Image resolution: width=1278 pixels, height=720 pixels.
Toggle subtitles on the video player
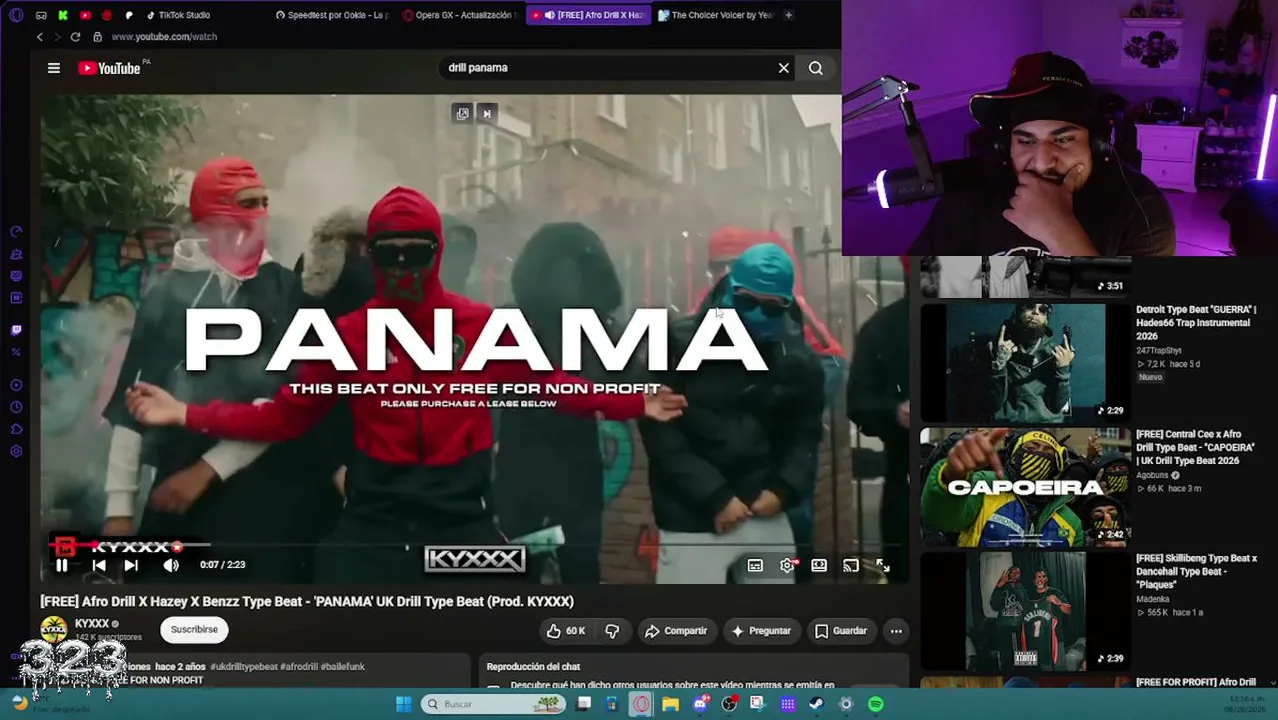click(755, 566)
